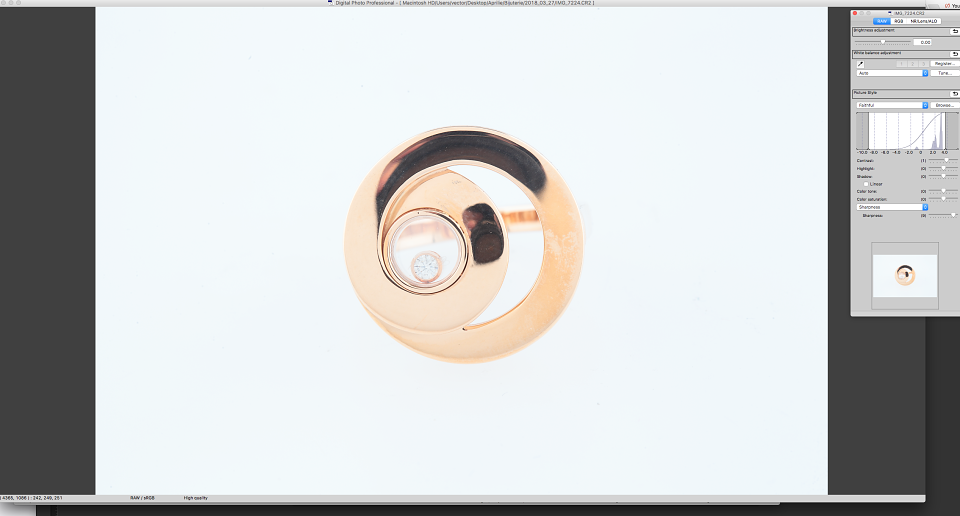Screen dimensions: 960x516
Task: Enable the Linear checkbox
Action: [x=866, y=184]
